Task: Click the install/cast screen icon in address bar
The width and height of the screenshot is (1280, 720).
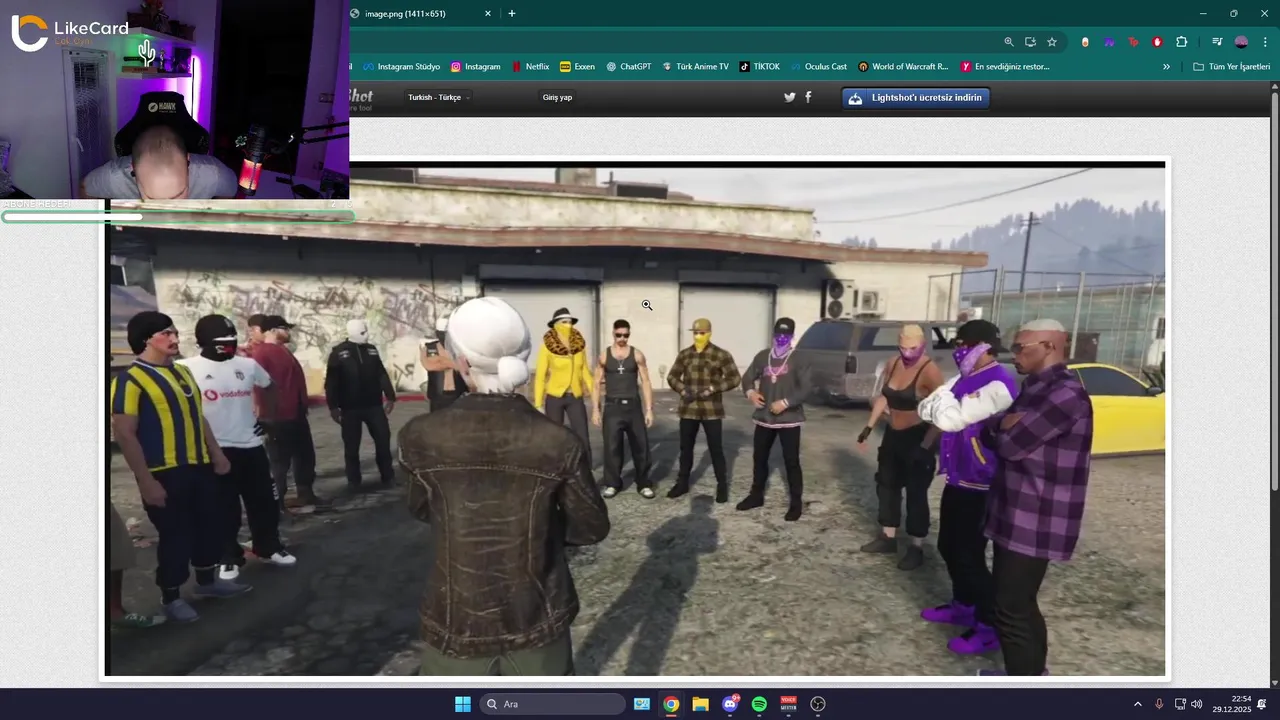Action: tap(1030, 42)
